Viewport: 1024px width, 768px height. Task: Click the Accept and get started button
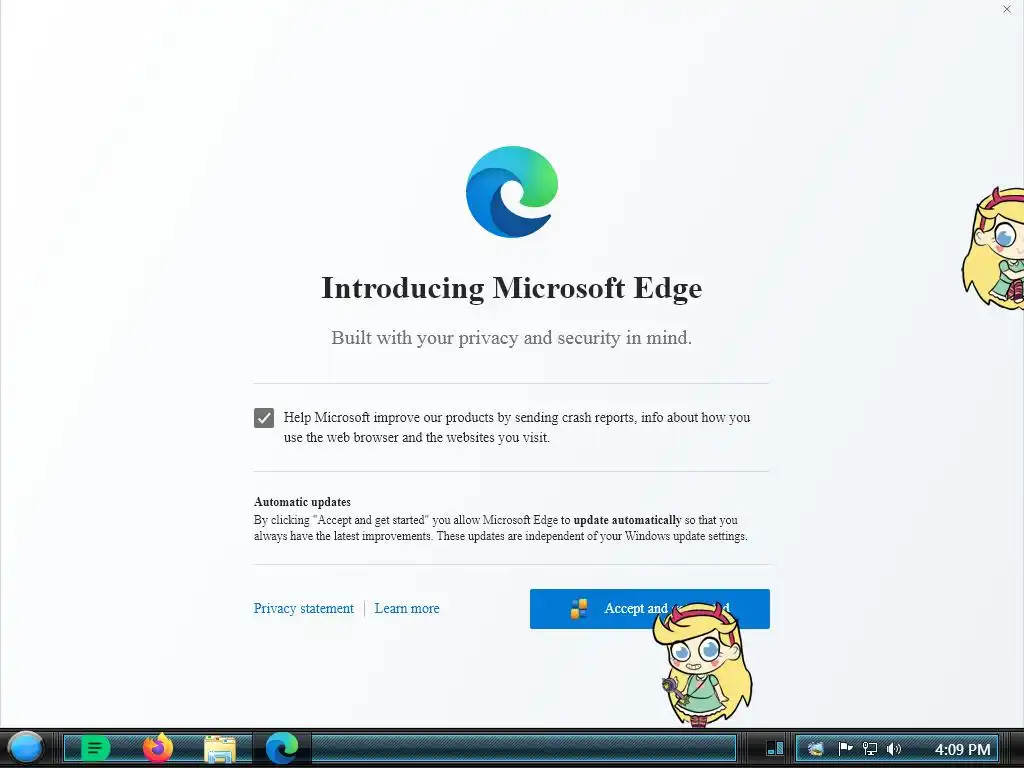(x=649, y=609)
